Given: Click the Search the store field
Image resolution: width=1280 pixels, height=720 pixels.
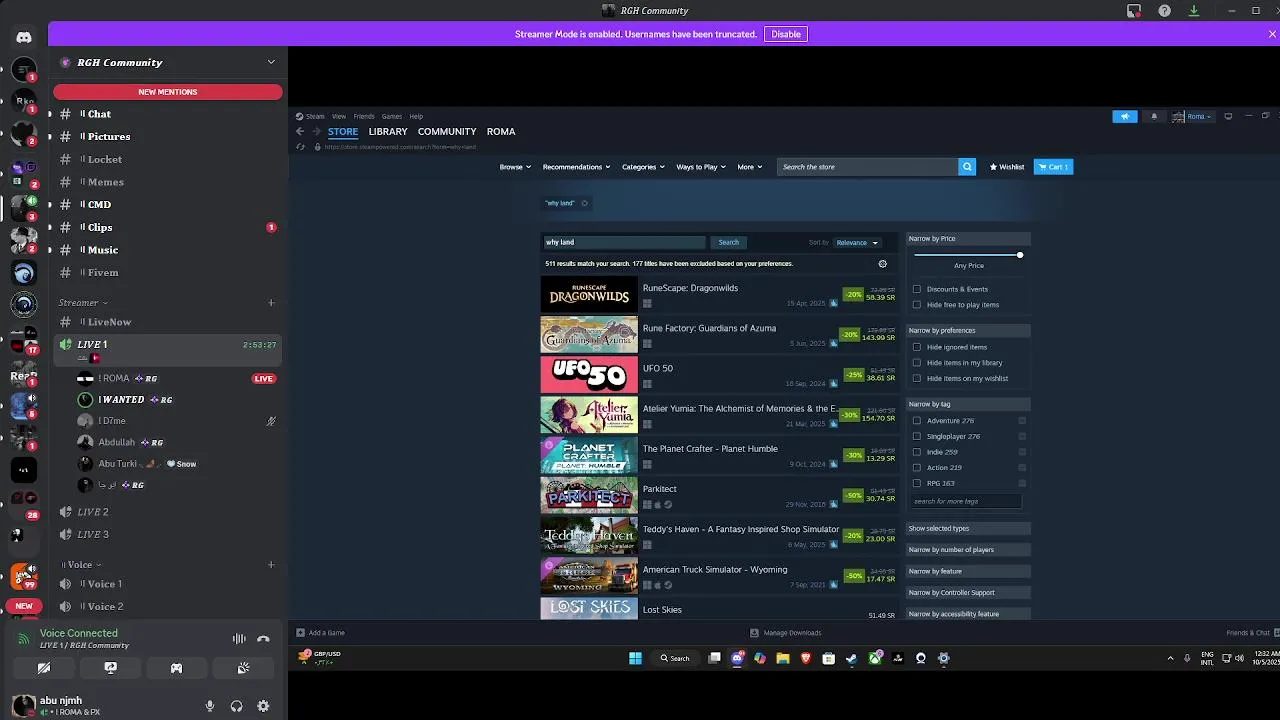Looking at the screenshot, I should pos(867,167).
